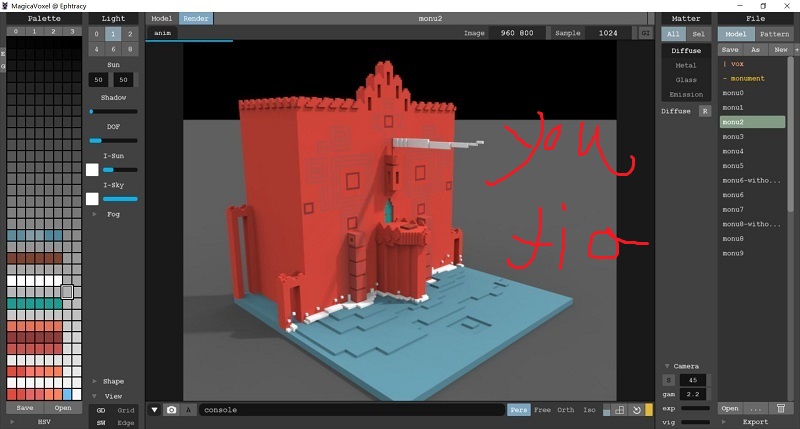
Task: Toggle the GD ground view option
Action: tap(101, 410)
